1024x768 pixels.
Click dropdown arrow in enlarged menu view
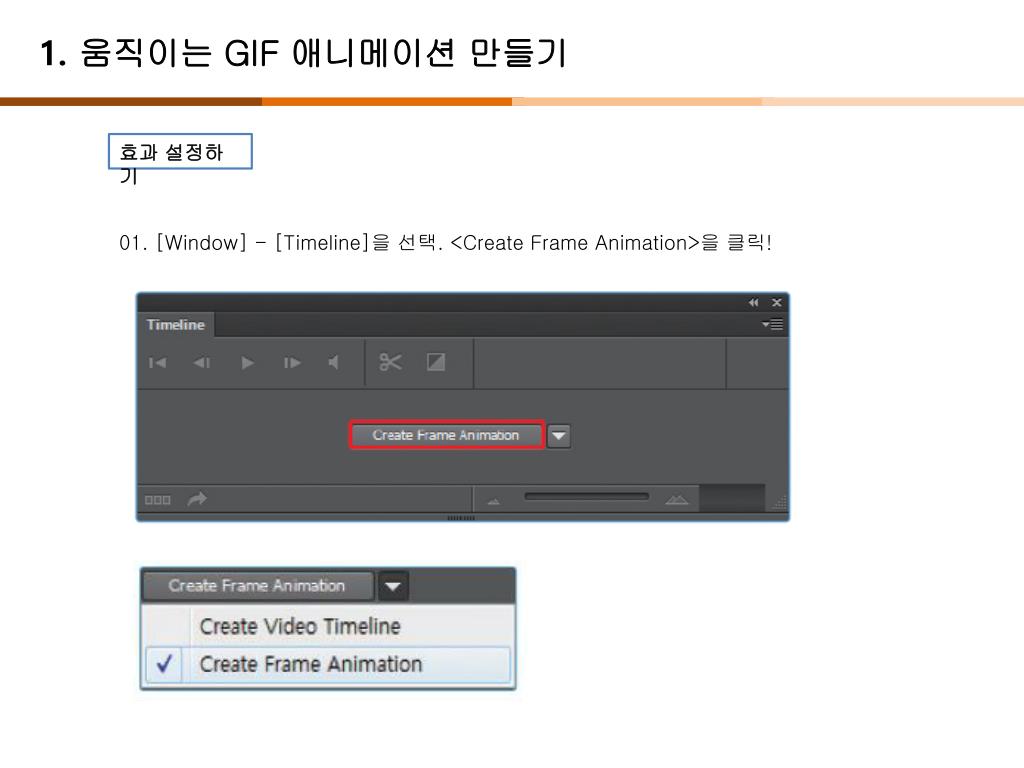click(x=392, y=586)
